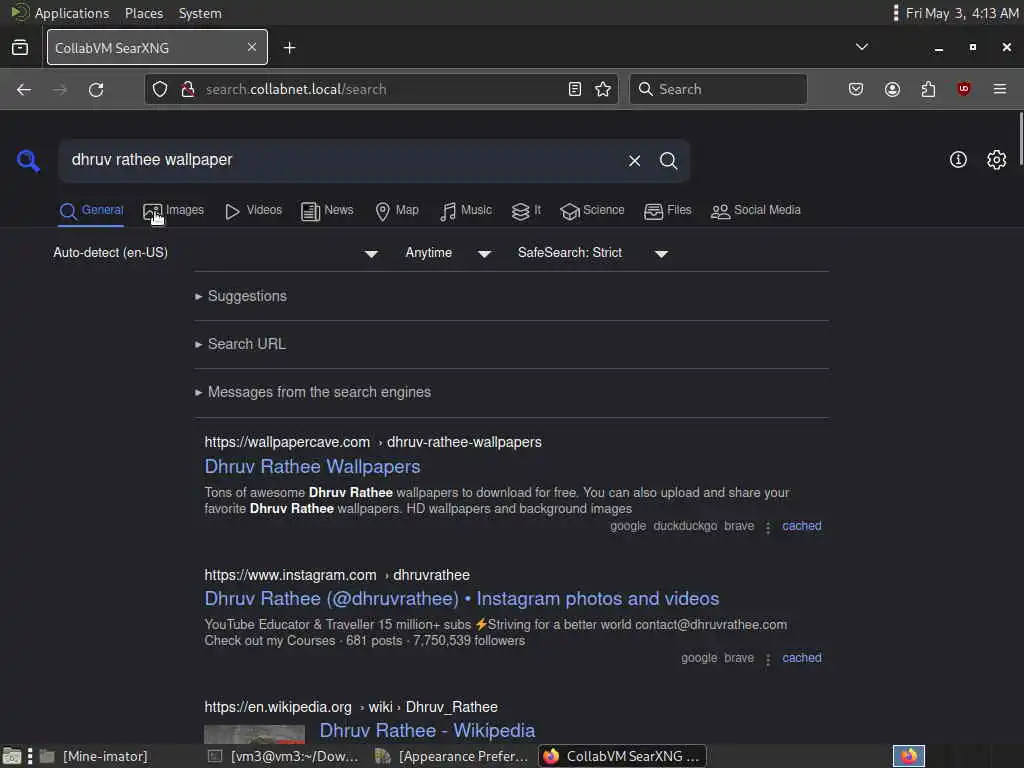
Task: Switch to Appearance Preferences taskbar window
Action: coord(452,756)
